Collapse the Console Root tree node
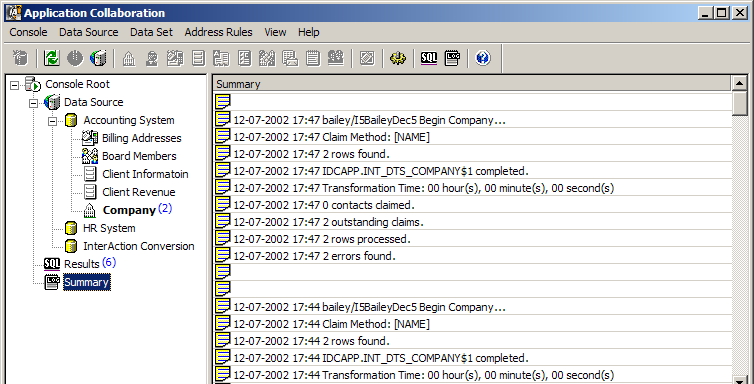The width and height of the screenshot is (754, 384). pyautogui.click(x=14, y=85)
